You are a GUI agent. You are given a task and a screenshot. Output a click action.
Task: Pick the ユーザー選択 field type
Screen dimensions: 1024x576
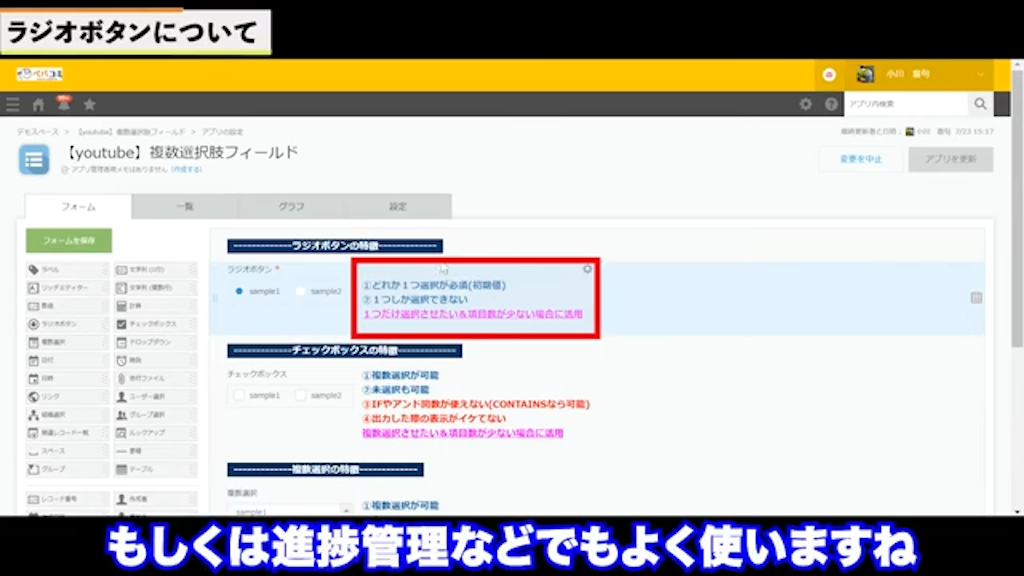[148, 395]
